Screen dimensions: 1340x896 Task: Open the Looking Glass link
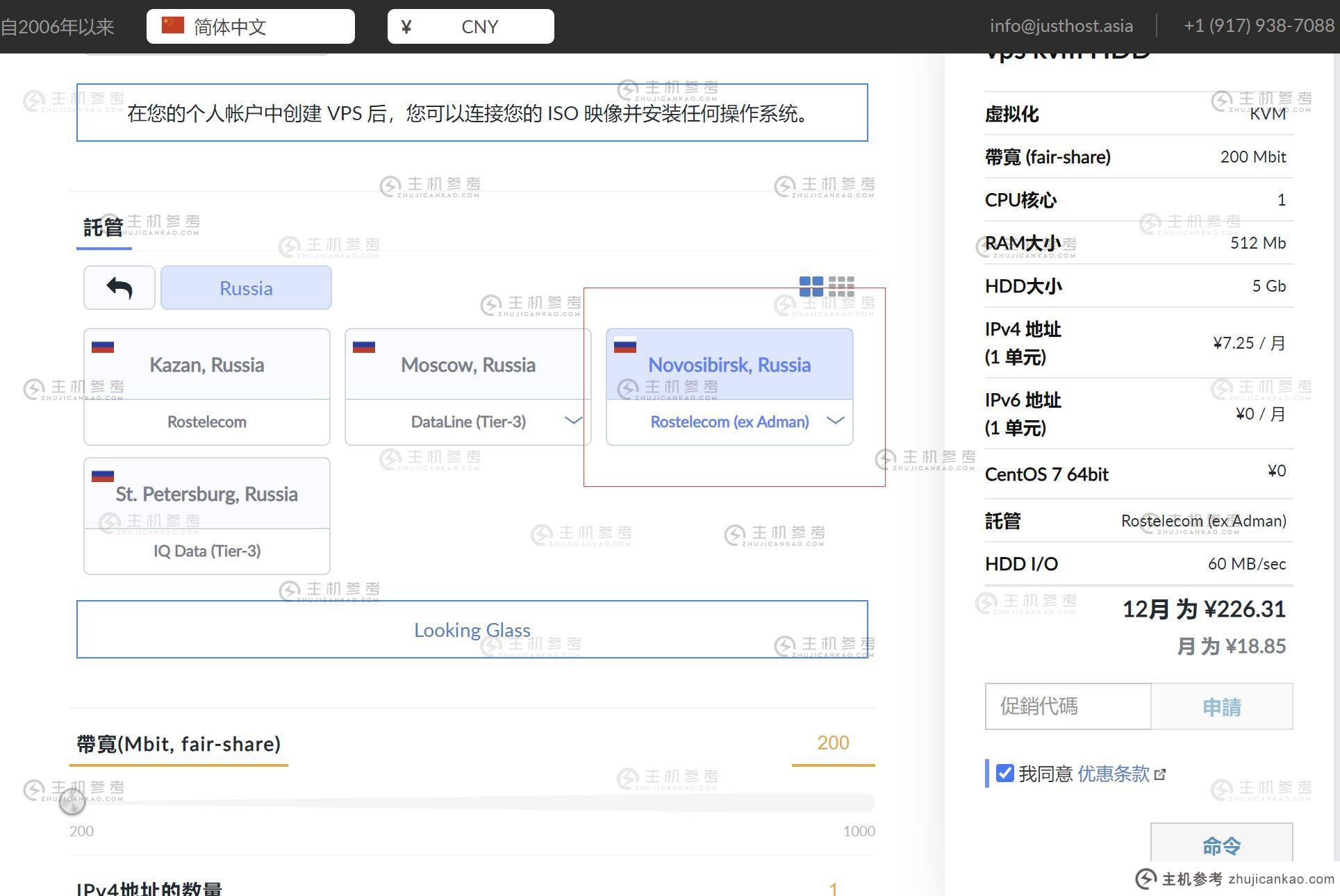[472, 629]
